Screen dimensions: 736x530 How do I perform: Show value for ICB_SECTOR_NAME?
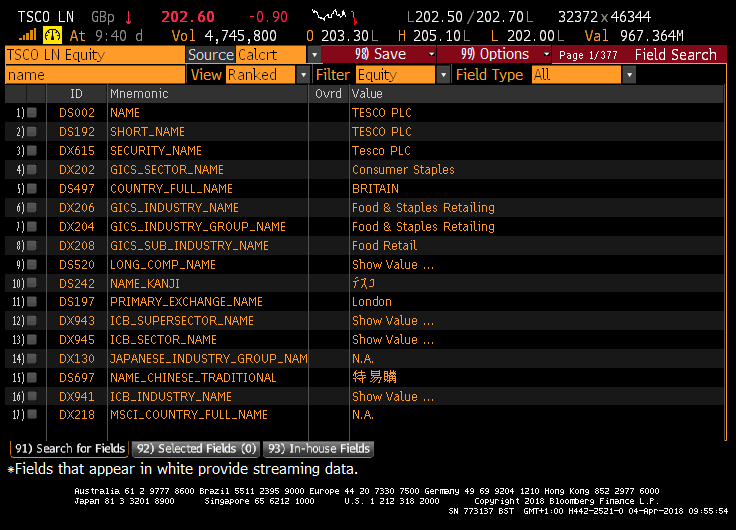click(393, 340)
